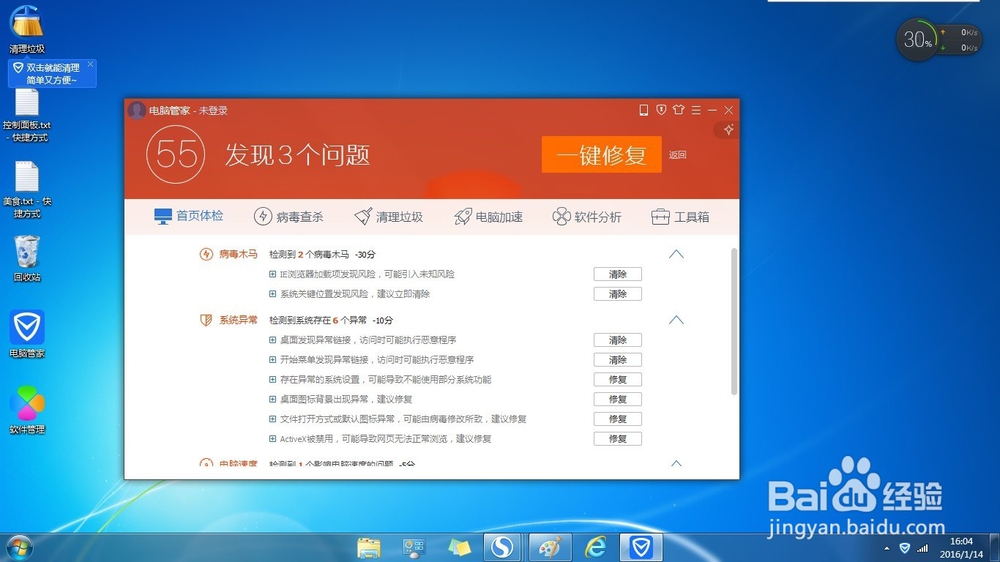Switch to 软件分析 tab

pyautogui.click(x=587, y=217)
